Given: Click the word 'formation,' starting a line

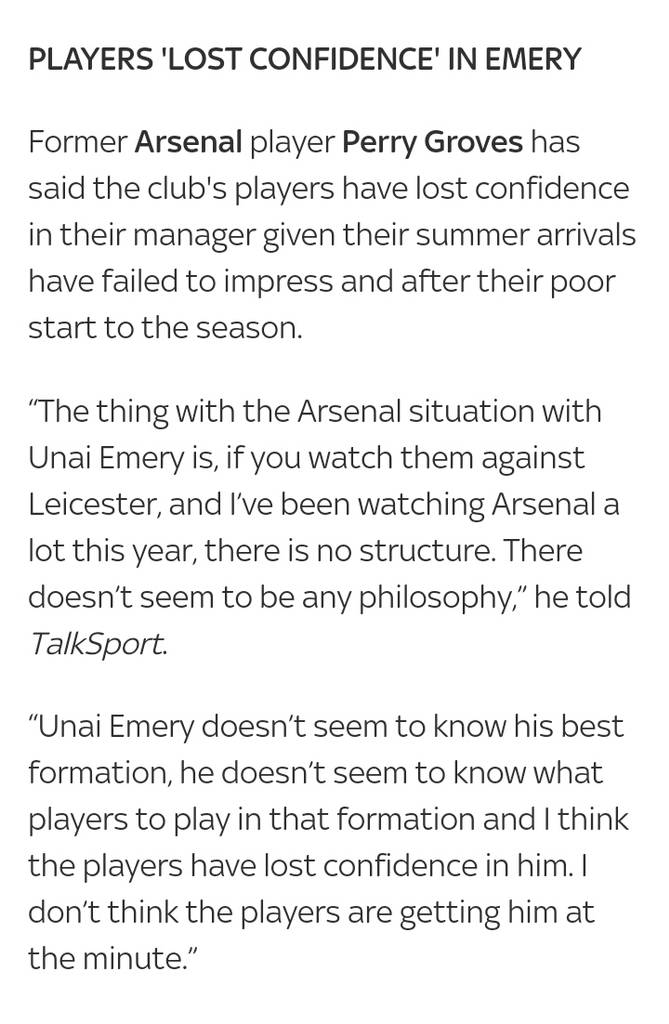Looking at the screenshot, I should click(x=100, y=773).
